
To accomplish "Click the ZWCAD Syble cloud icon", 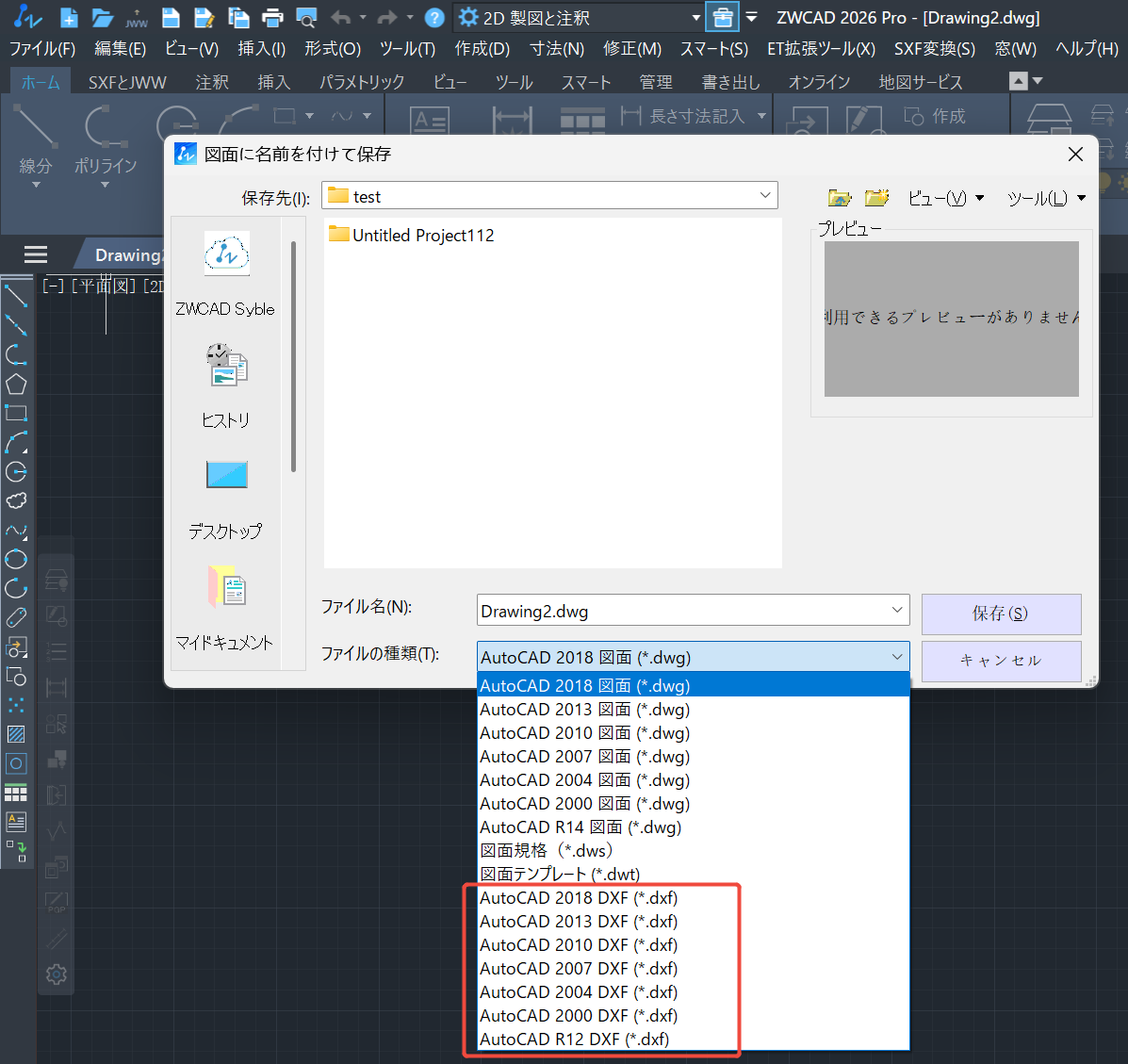I will (226, 254).
